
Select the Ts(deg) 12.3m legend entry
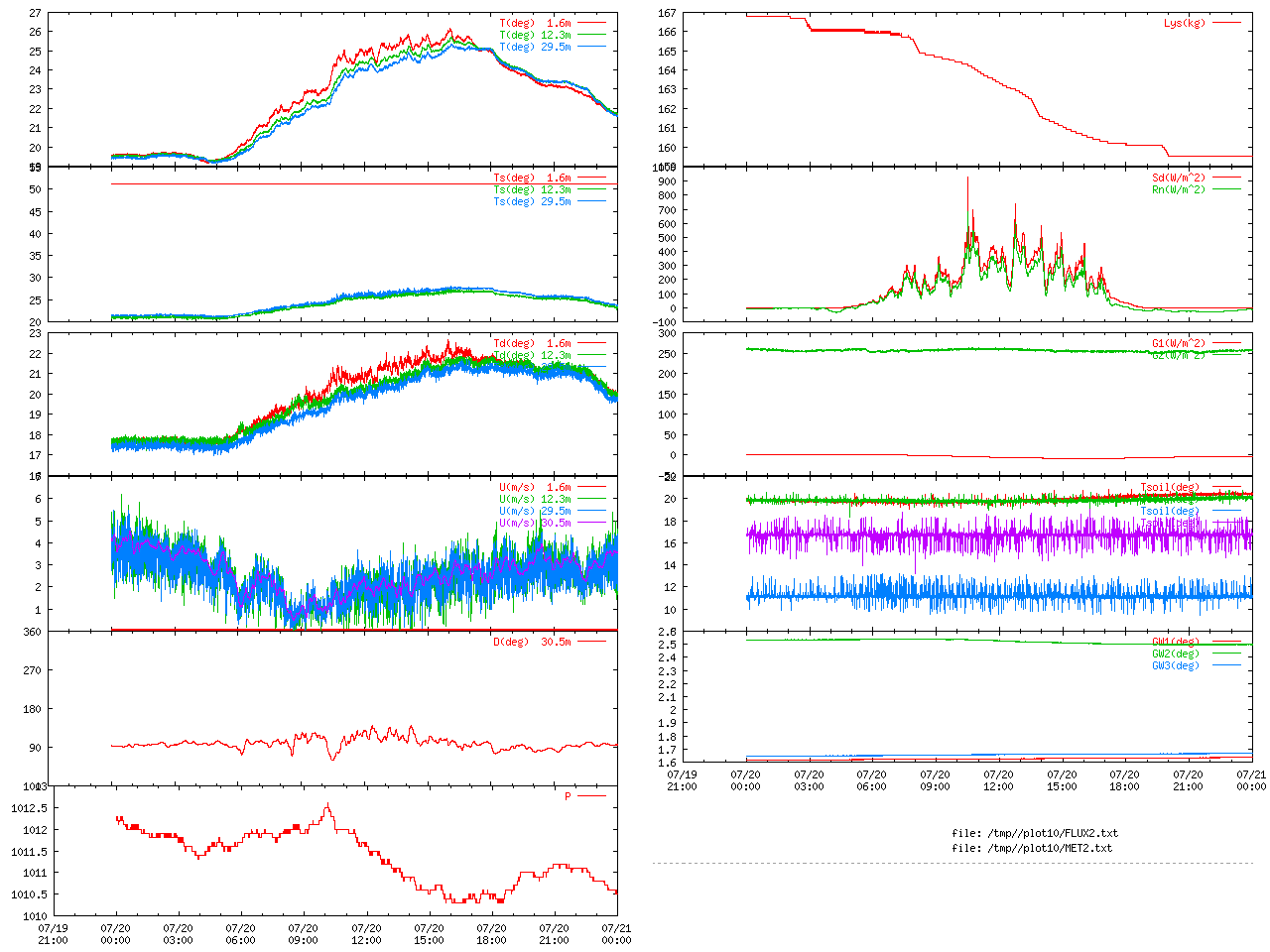[x=532, y=189]
